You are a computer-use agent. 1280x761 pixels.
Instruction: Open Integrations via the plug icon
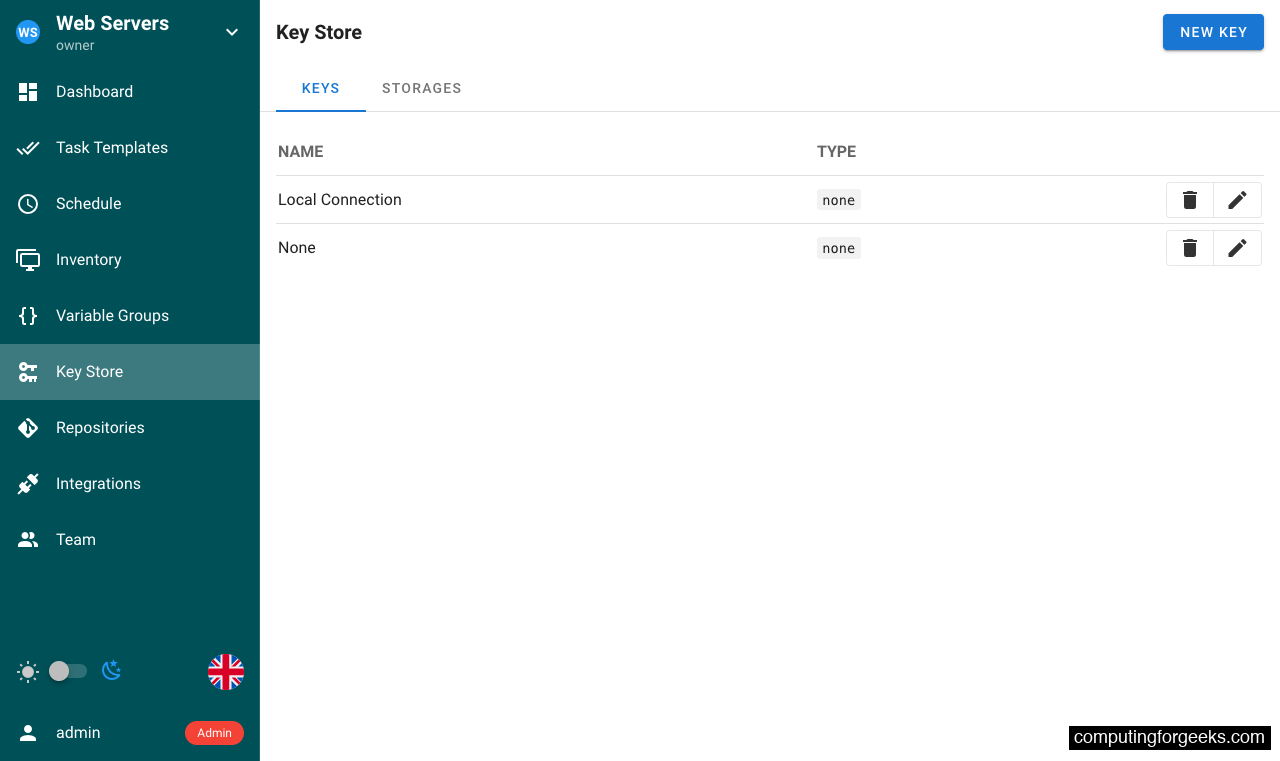coord(27,483)
